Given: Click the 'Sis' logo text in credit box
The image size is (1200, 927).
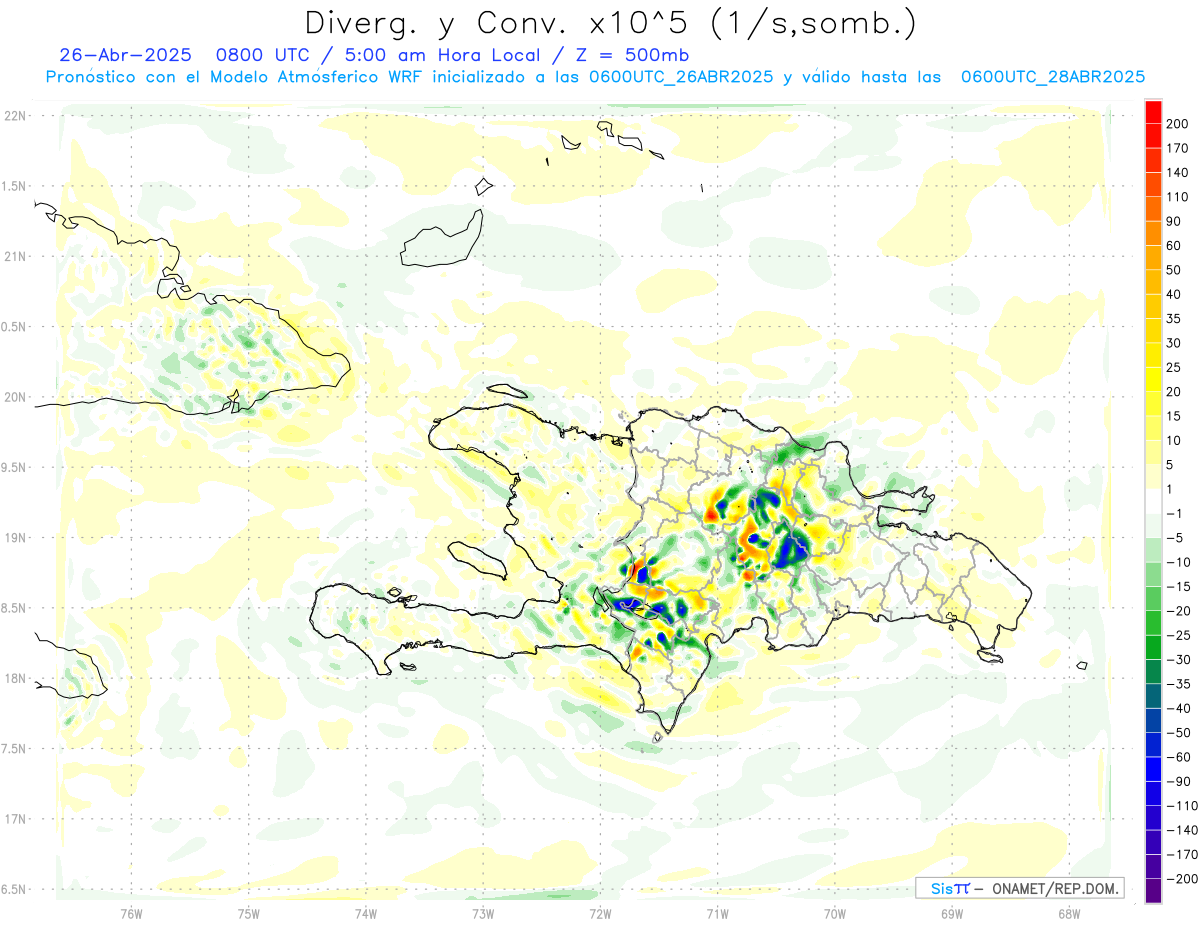Looking at the screenshot, I should point(940,888).
